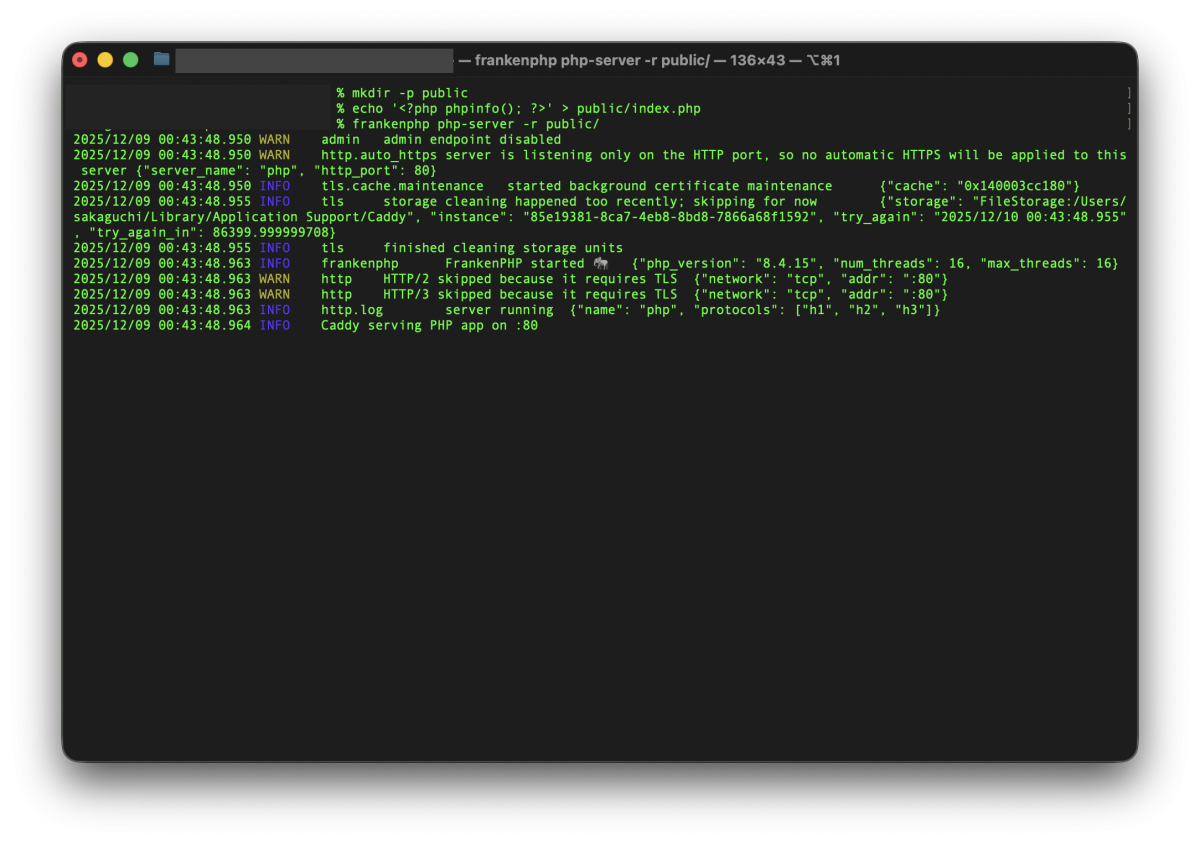1200x844 pixels.
Task: Minimize the terminal using the yellow button
Action: [x=105, y=60]
